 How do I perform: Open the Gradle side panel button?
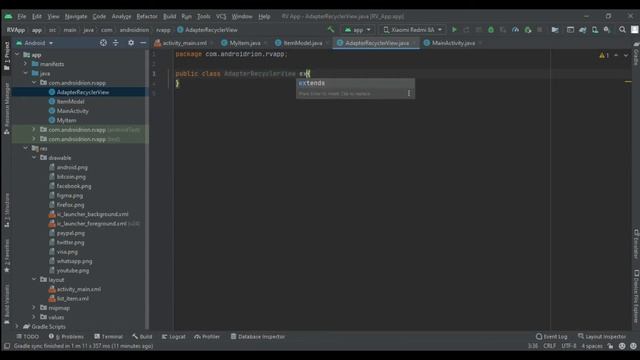(636, 54)
